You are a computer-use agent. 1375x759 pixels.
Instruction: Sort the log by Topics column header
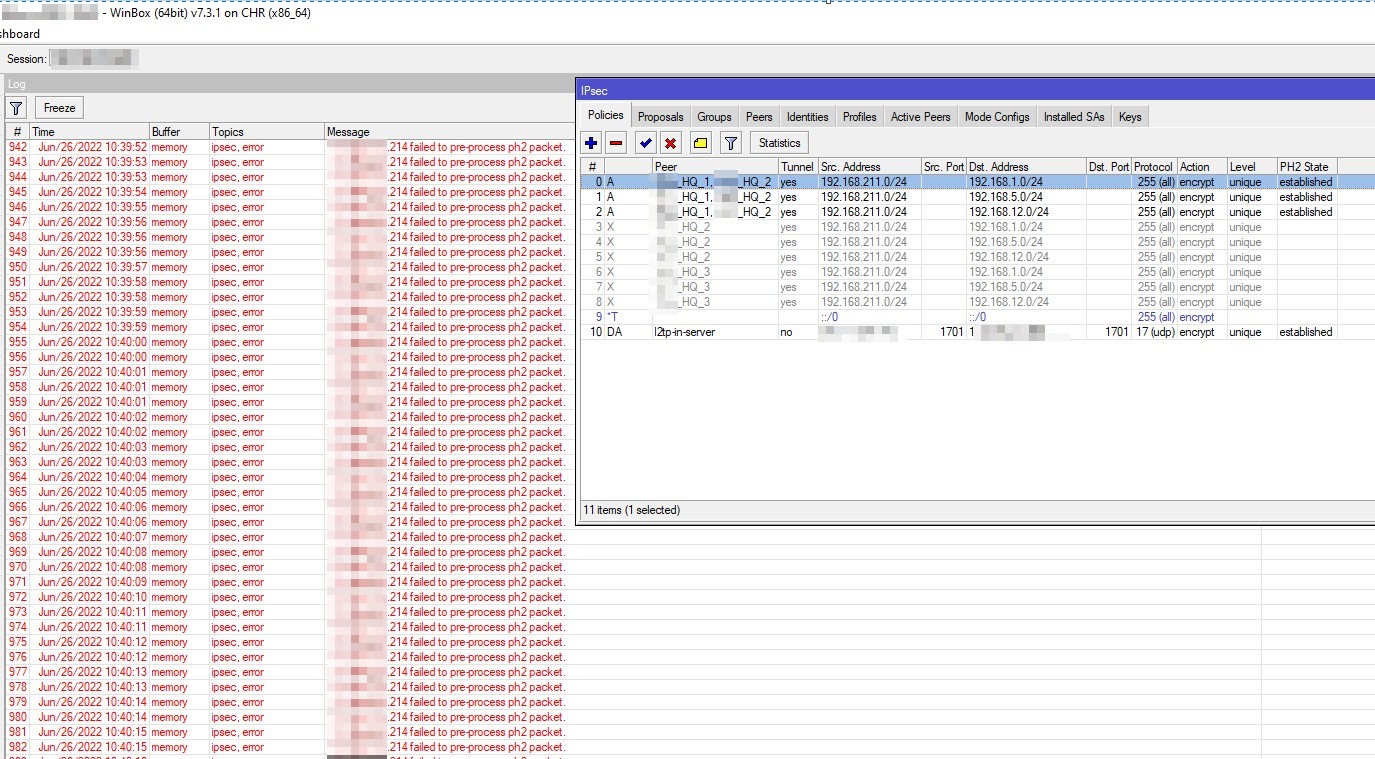(x=266, y=132)
